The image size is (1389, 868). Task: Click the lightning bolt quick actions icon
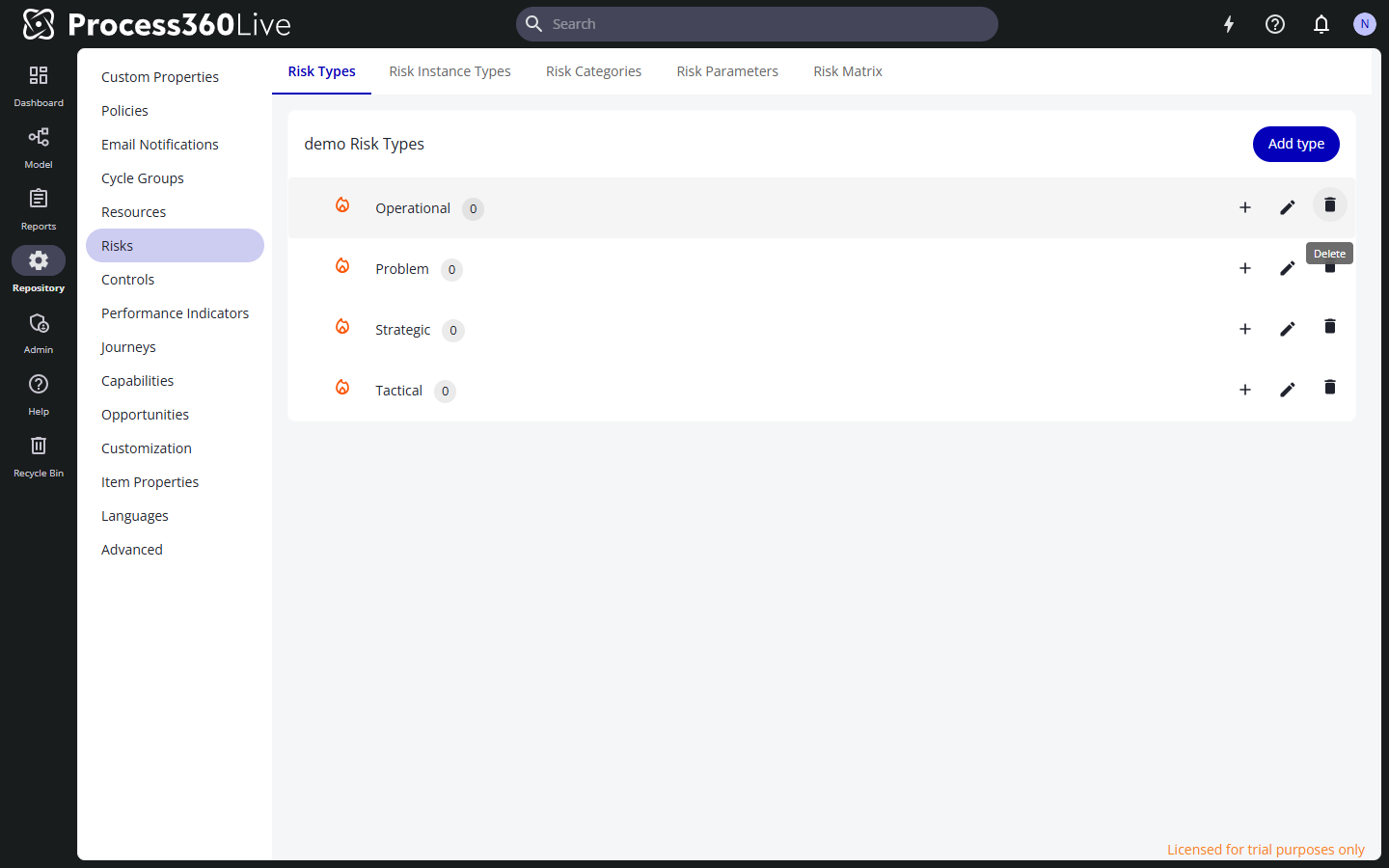pos(1229,24)
